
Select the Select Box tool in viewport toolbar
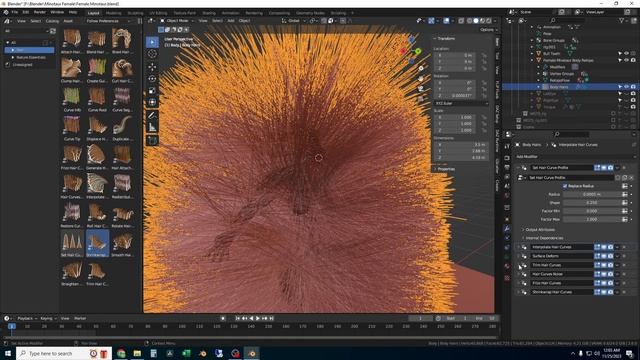coord(152,42)
